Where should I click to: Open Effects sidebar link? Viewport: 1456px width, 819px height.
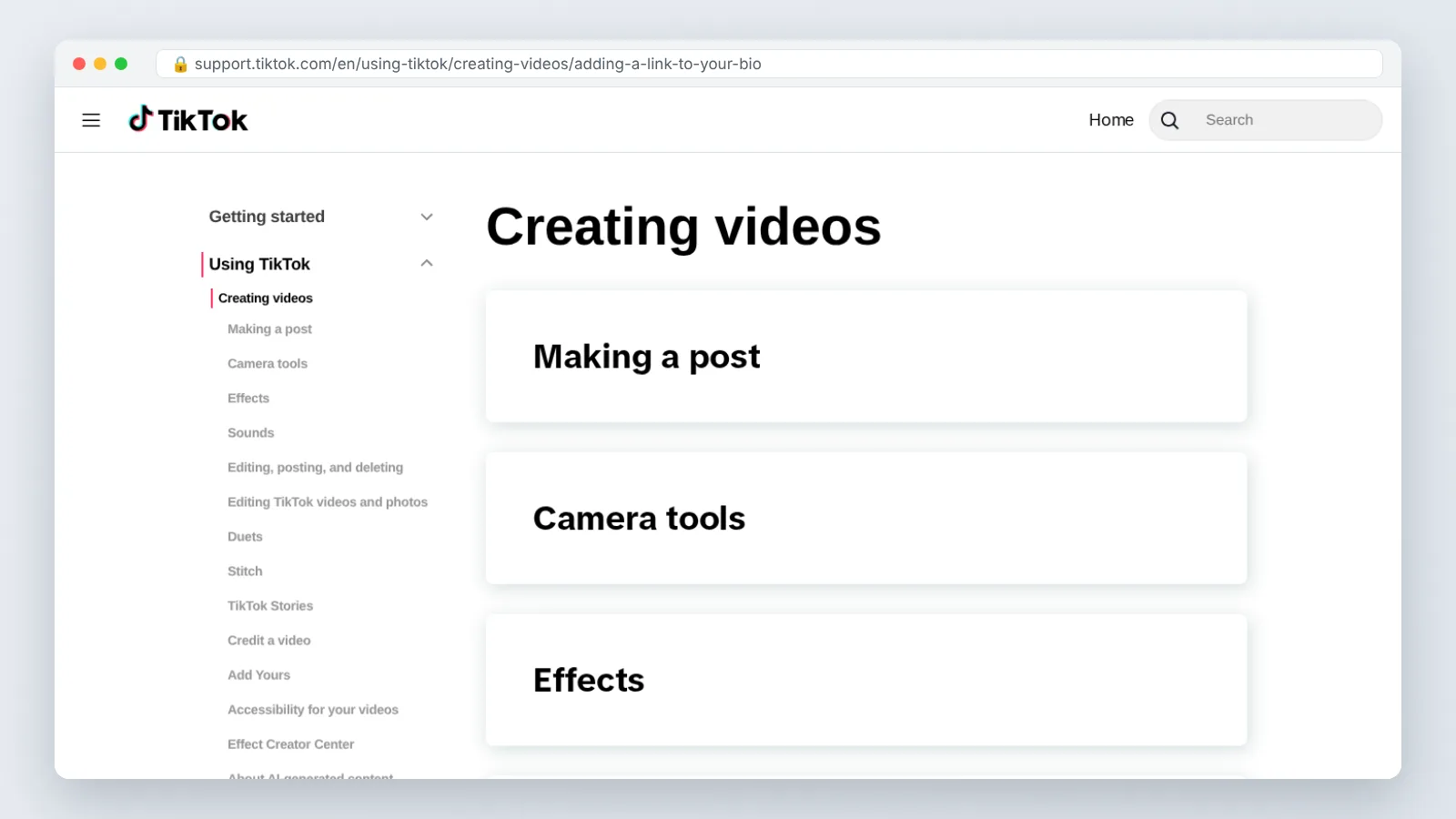[248, 399]
